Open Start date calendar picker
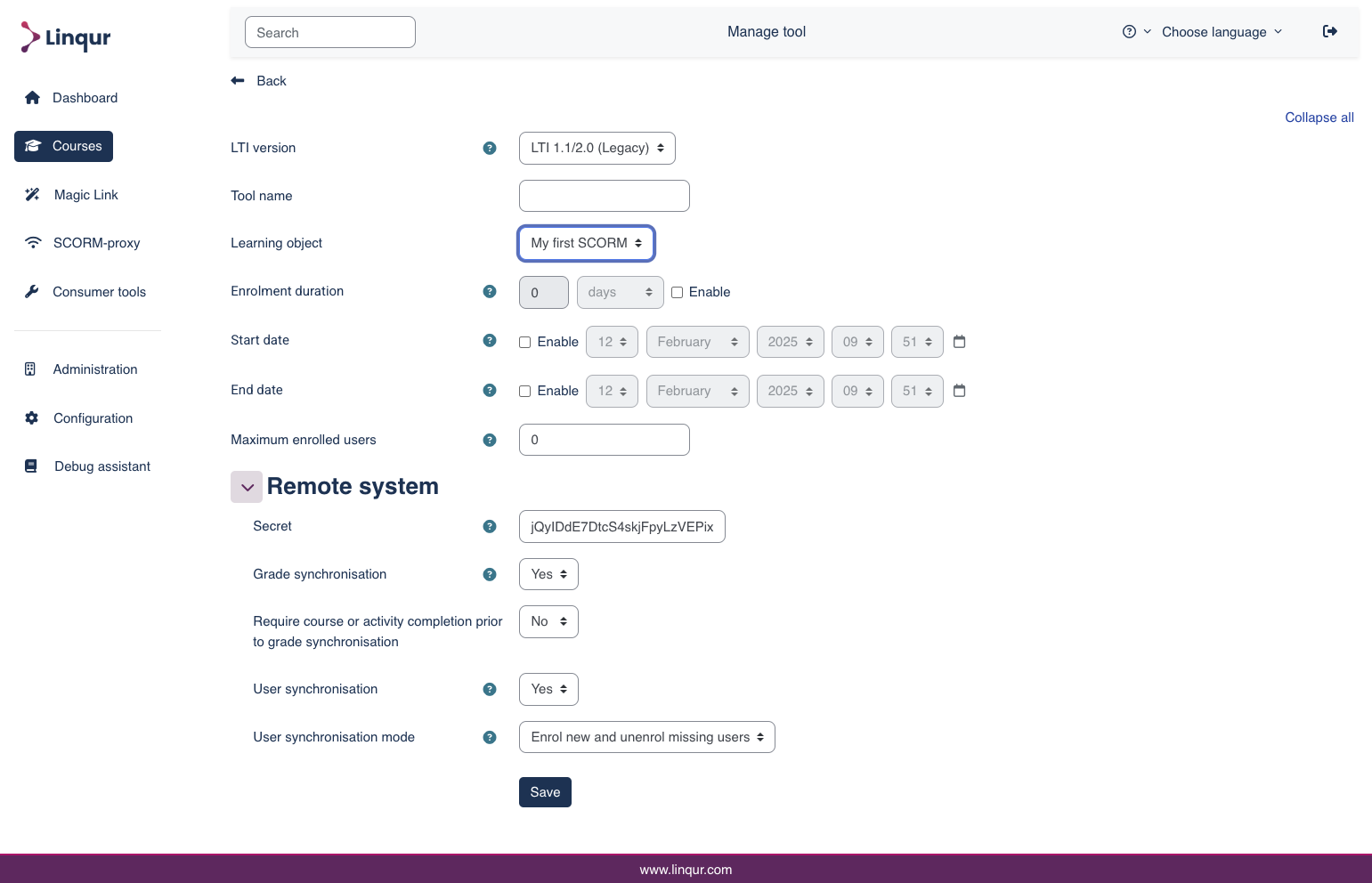Image resolution: width=1372 pixels, height=883 pixels. 960,342
